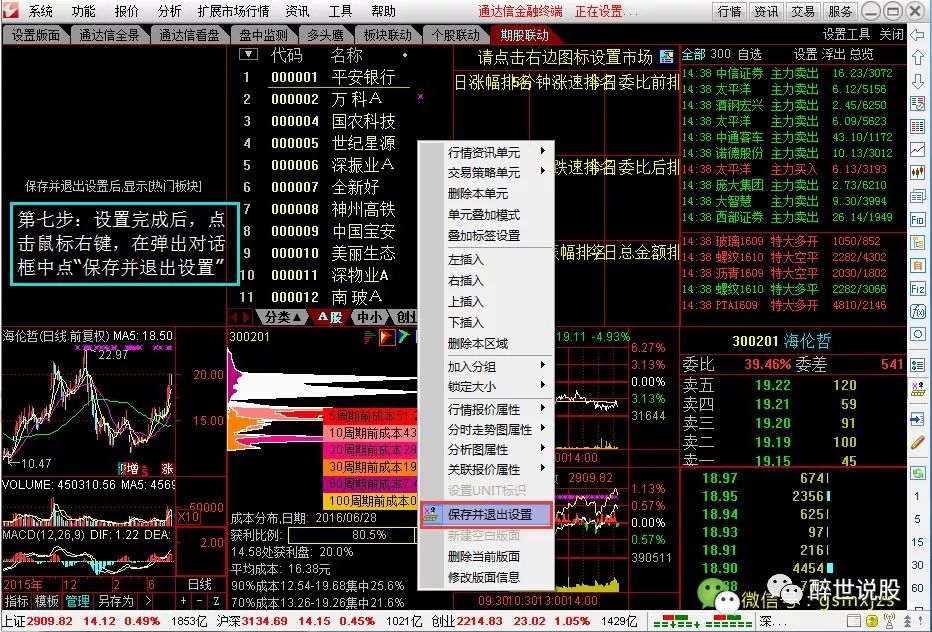Click the yellow square icon in status bar
Screen dimensions: 932x632
[873, 621]
